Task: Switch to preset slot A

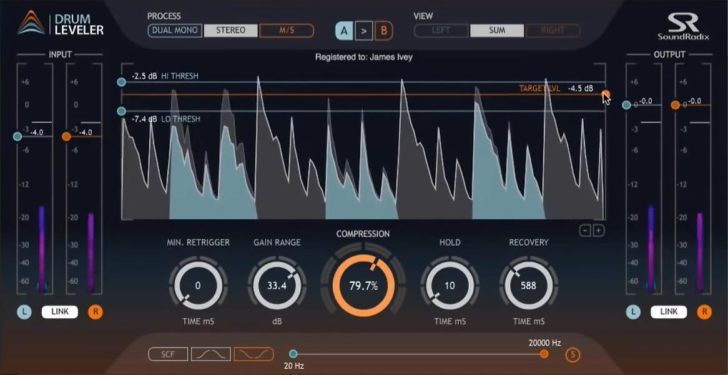Action: (344, 31)
